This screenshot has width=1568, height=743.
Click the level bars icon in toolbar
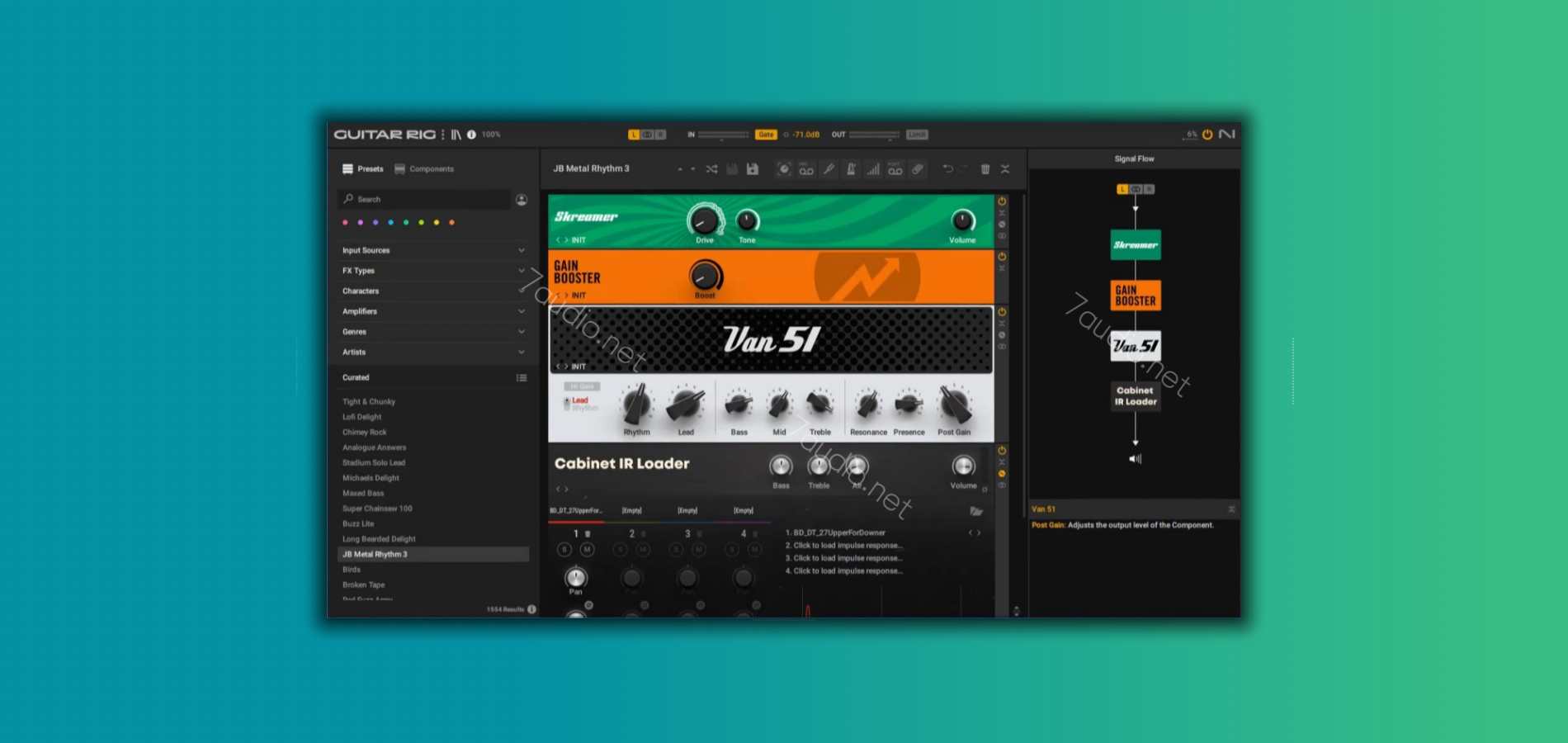873,169
